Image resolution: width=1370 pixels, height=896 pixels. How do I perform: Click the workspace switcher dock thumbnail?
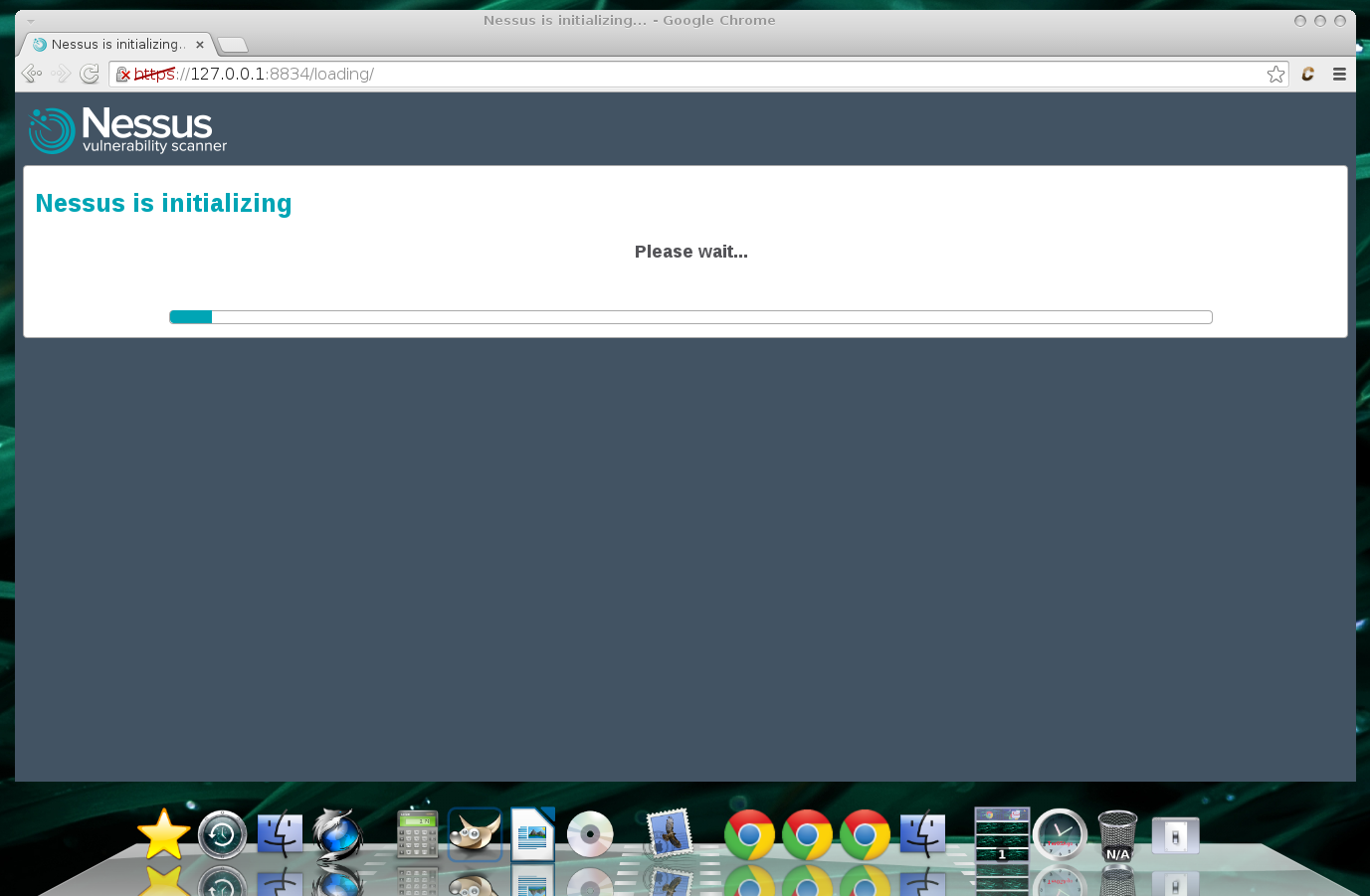pos(1002,833)
